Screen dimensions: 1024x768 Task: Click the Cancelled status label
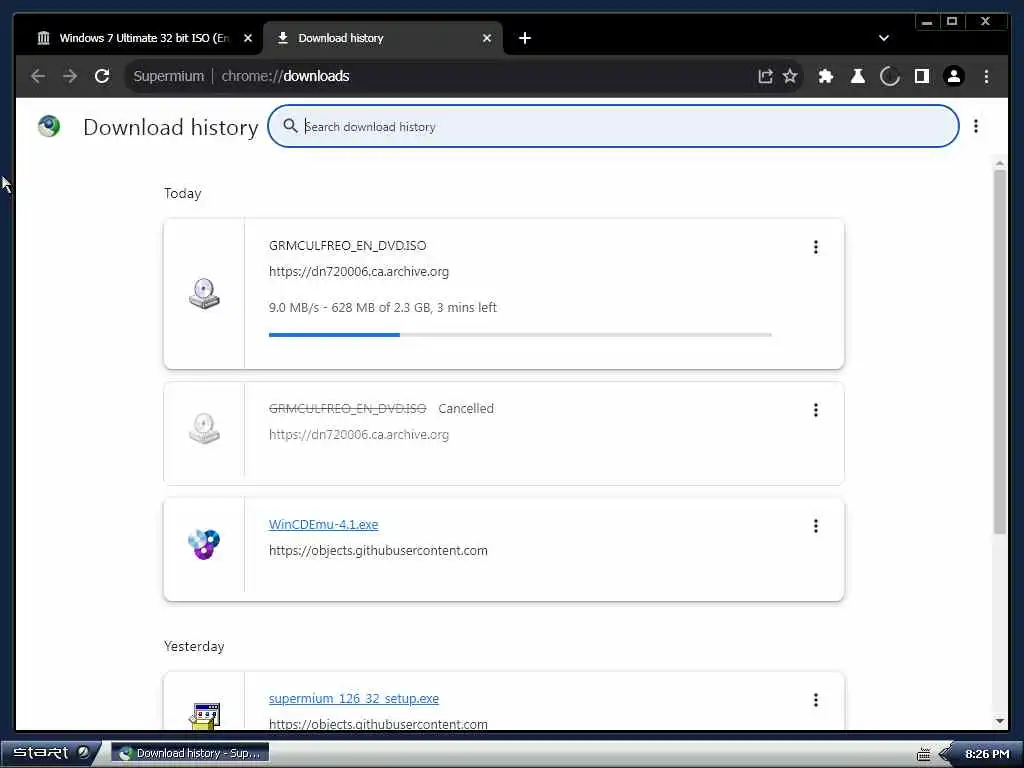point(466,408)
